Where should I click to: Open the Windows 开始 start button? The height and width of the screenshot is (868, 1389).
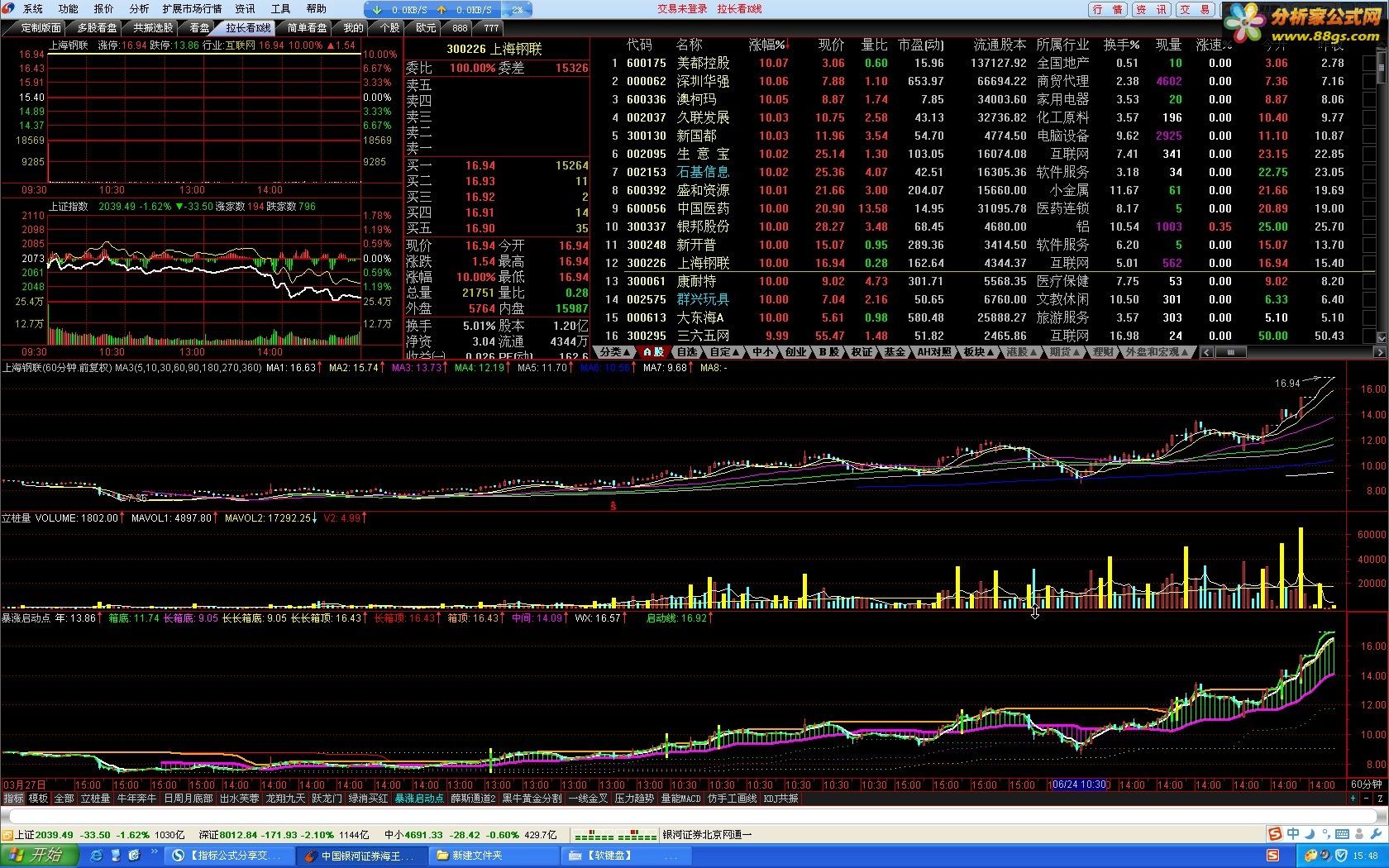tap(39, 855)
